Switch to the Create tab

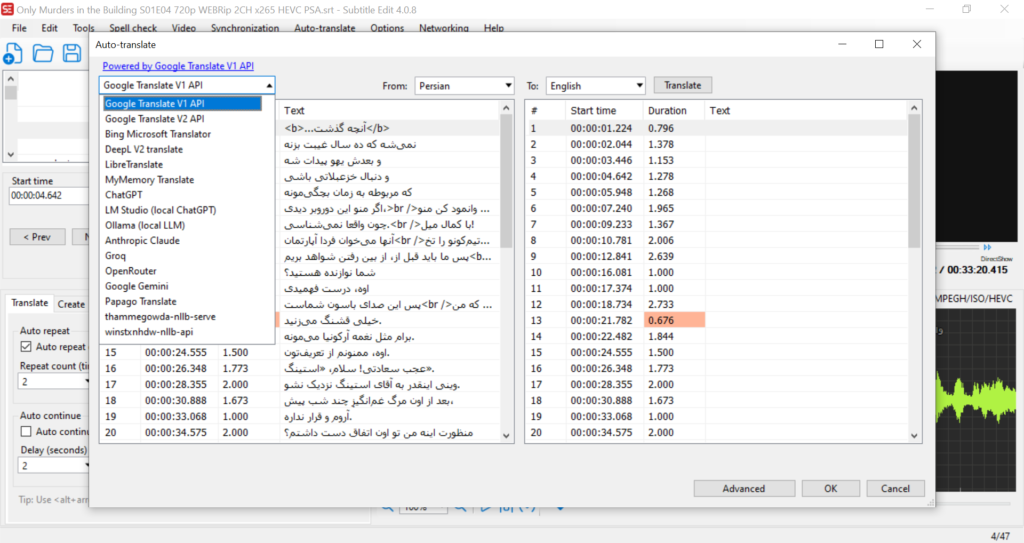tap(70, 304)
